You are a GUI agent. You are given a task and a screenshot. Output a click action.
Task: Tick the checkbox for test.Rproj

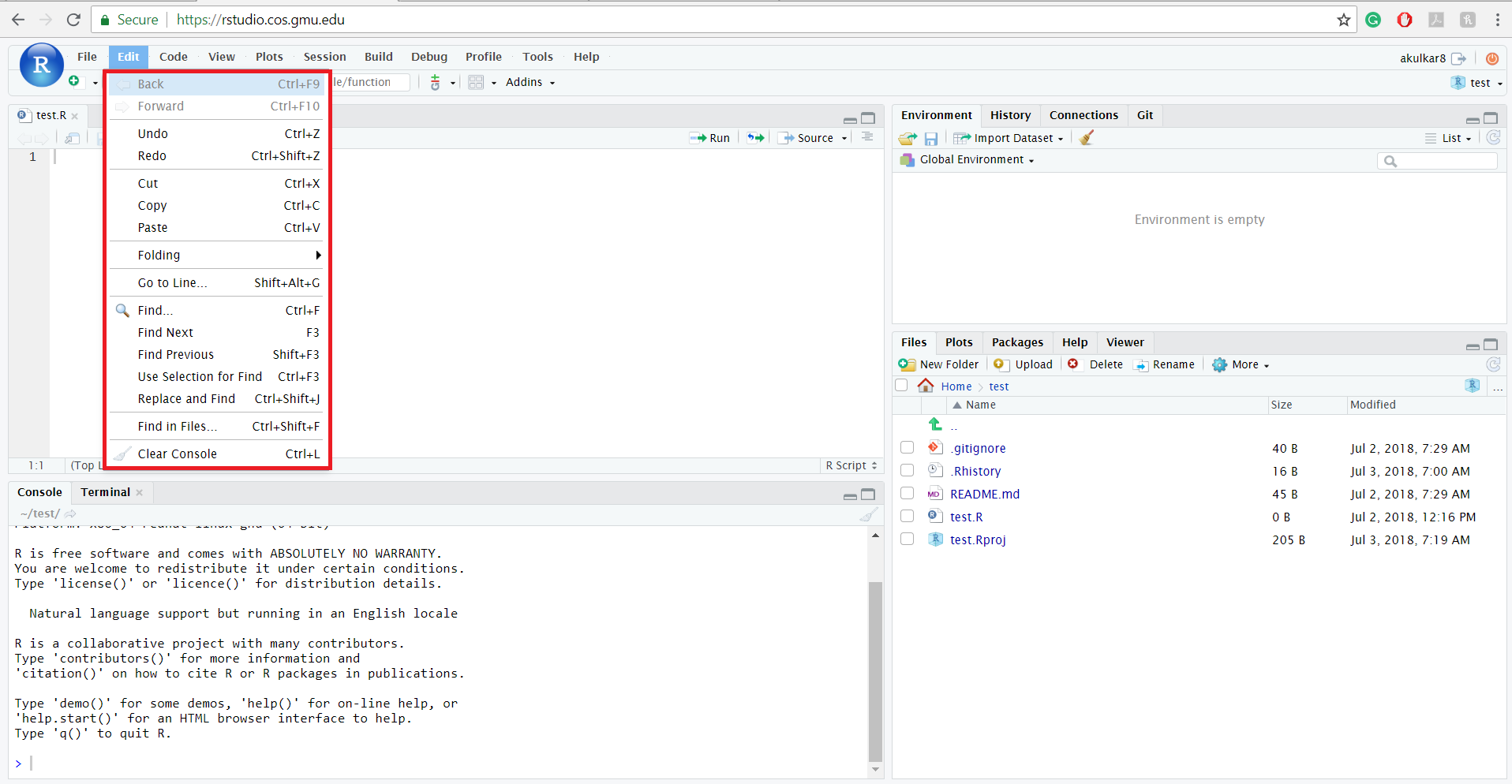tap(908, 539)
